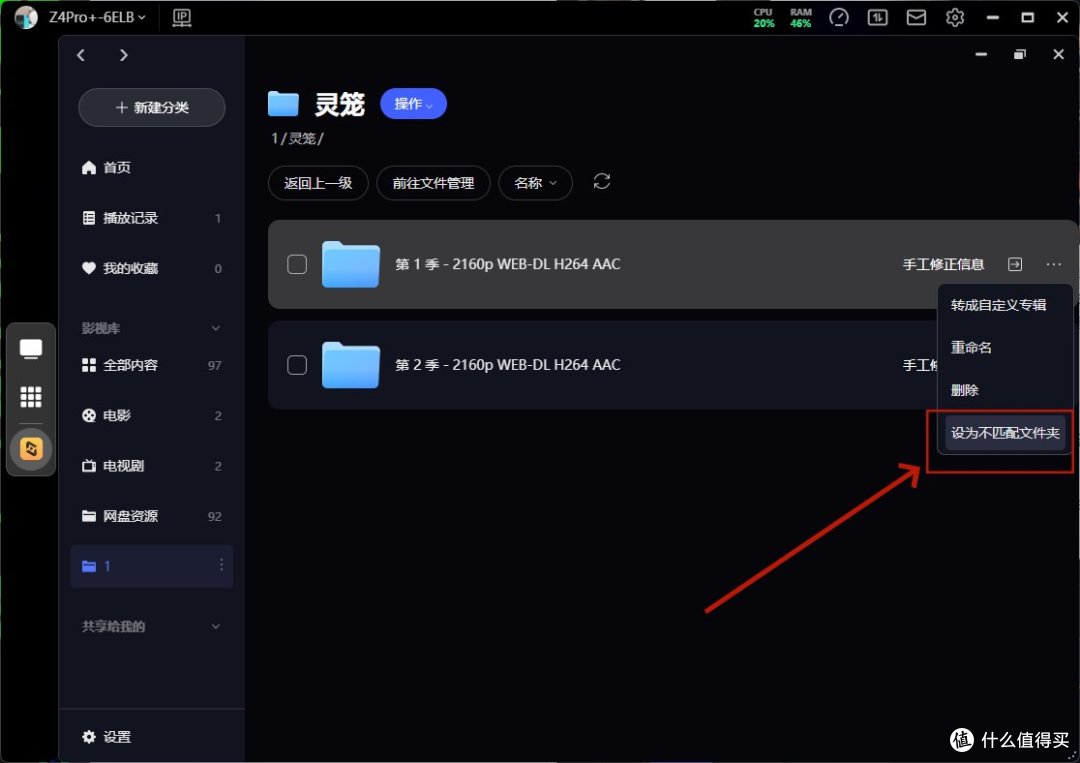The height and width of the screenshot is (763, 1080).
Task: Click the CPU usage indicator
Action: (763, 18)
